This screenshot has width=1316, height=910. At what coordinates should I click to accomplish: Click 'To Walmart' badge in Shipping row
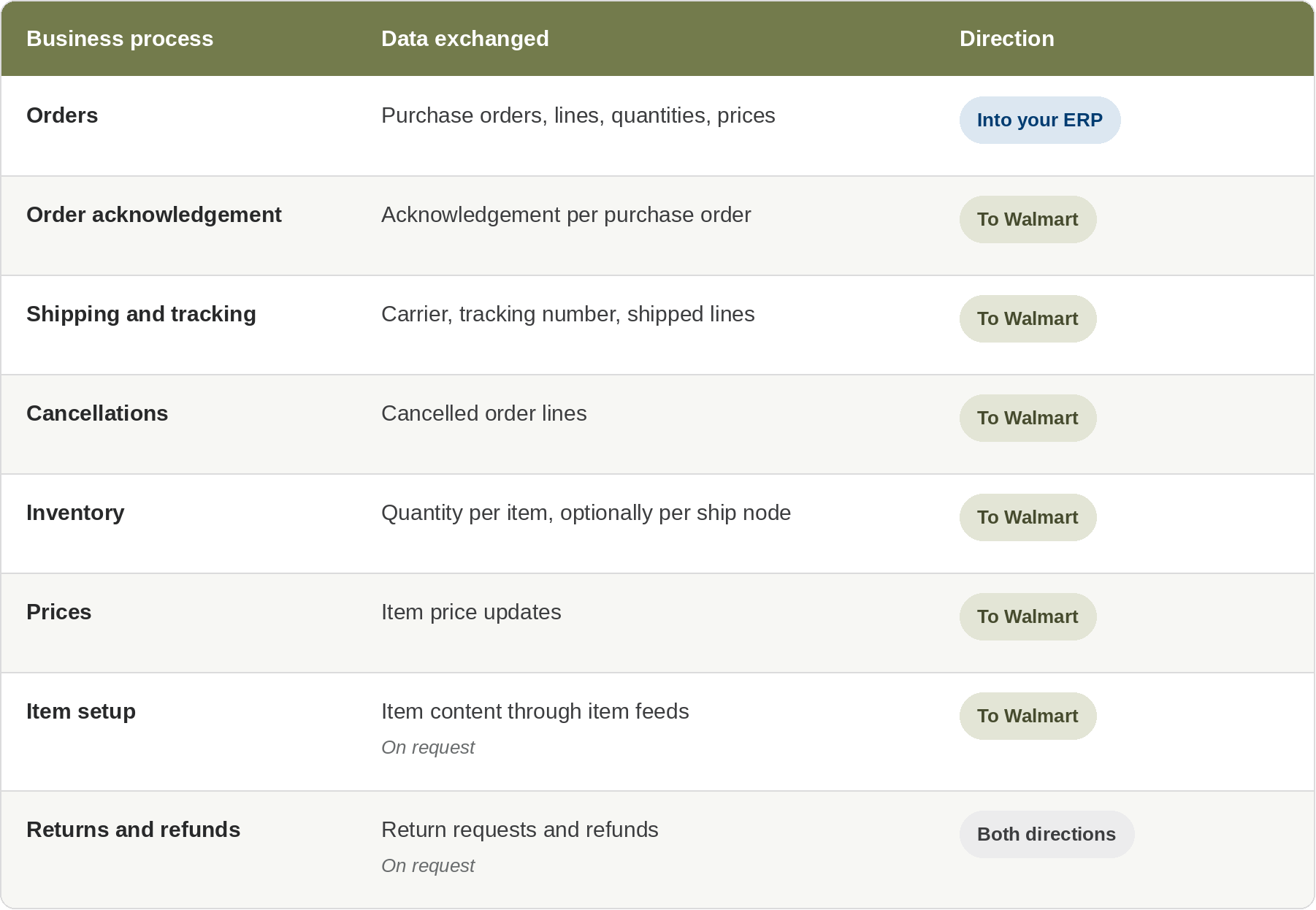[1028, 318]
